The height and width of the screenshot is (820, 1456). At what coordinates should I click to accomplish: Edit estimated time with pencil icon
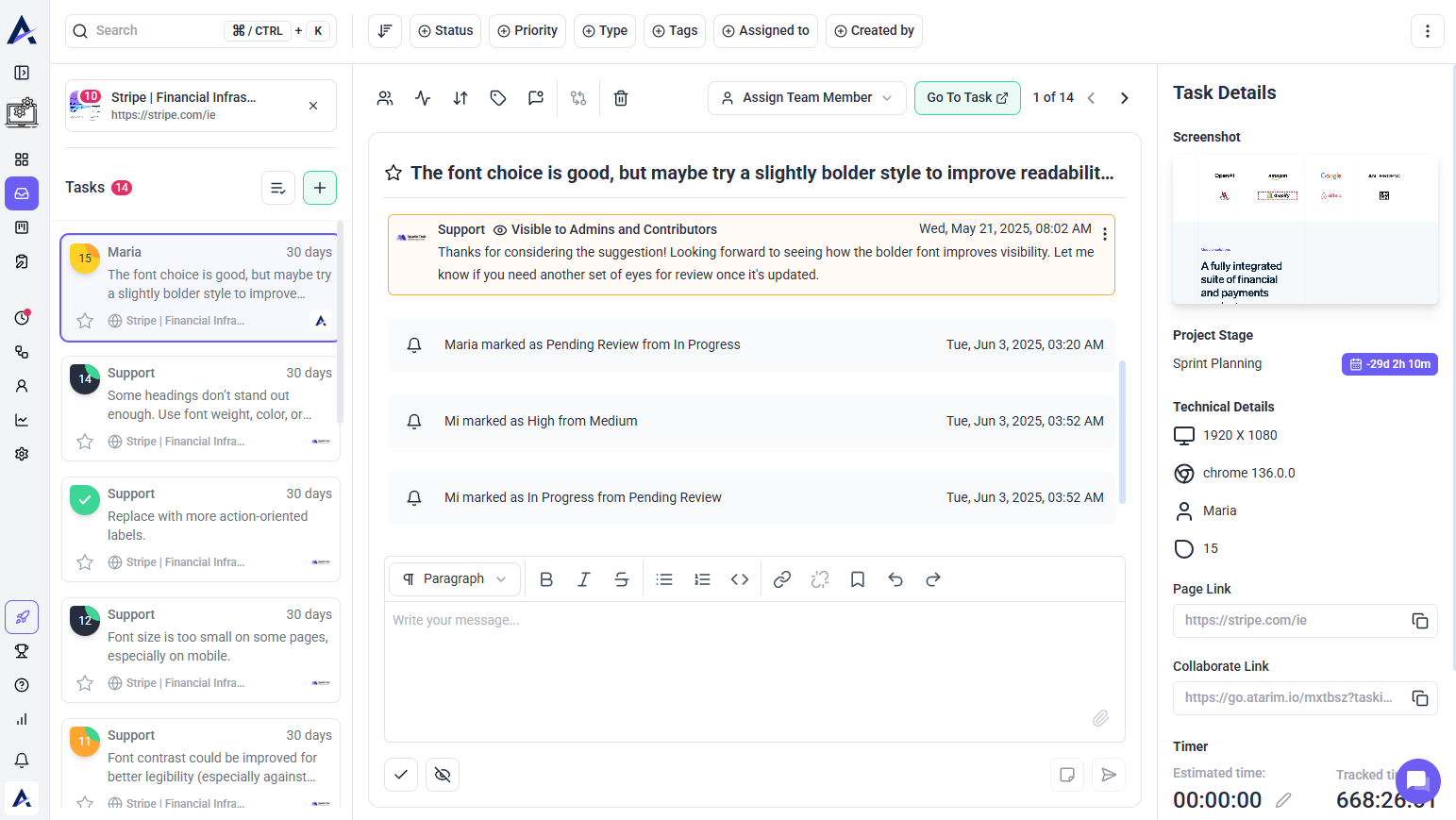[1283, 800]
